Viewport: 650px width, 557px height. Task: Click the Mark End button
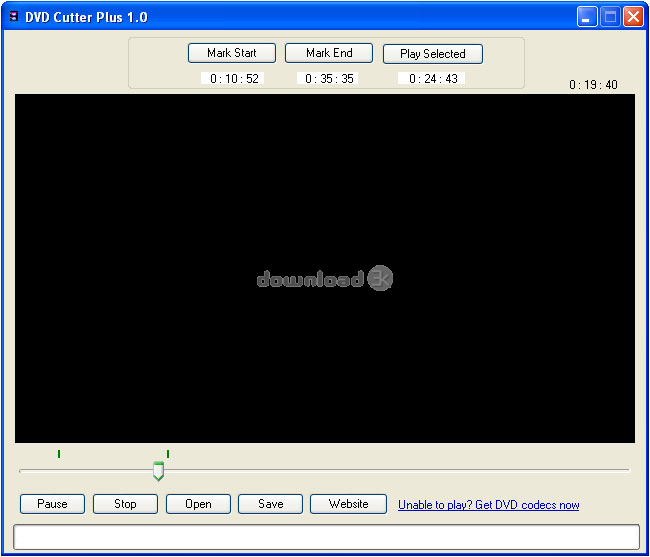pos(329,53)
